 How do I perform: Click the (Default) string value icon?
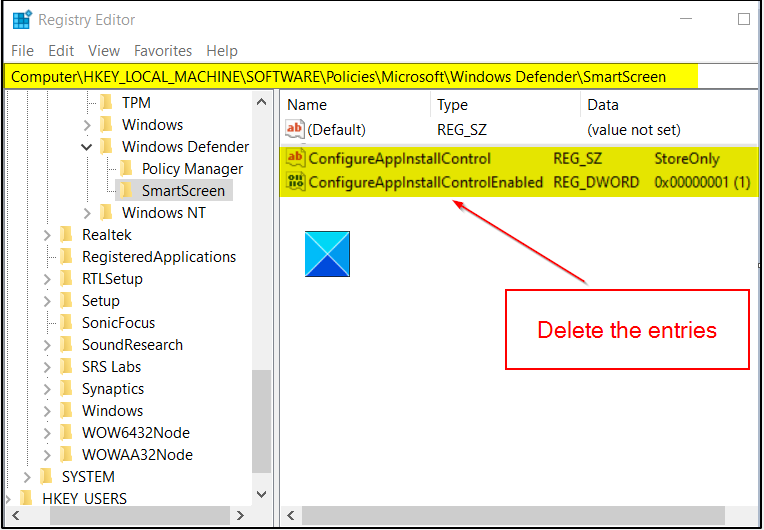tap(295, 129)
